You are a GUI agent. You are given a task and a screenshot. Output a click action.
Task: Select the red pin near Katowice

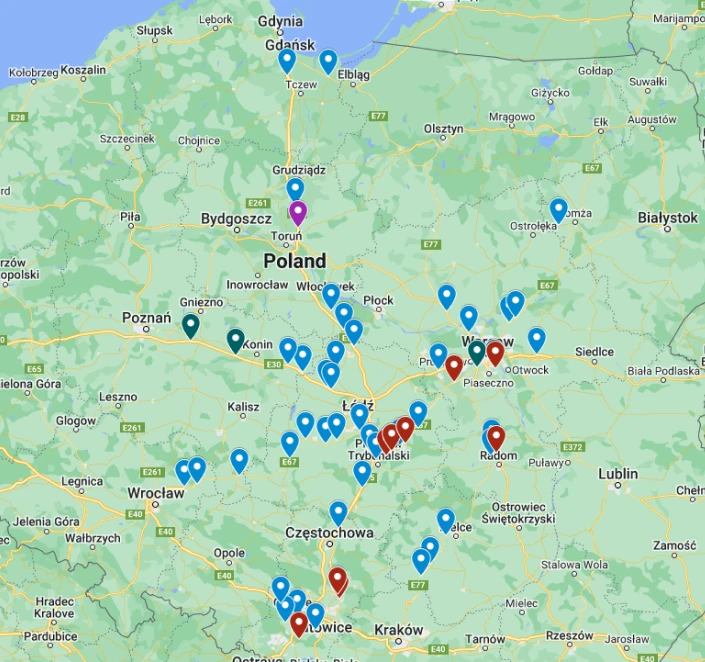(x=299, y=625)
